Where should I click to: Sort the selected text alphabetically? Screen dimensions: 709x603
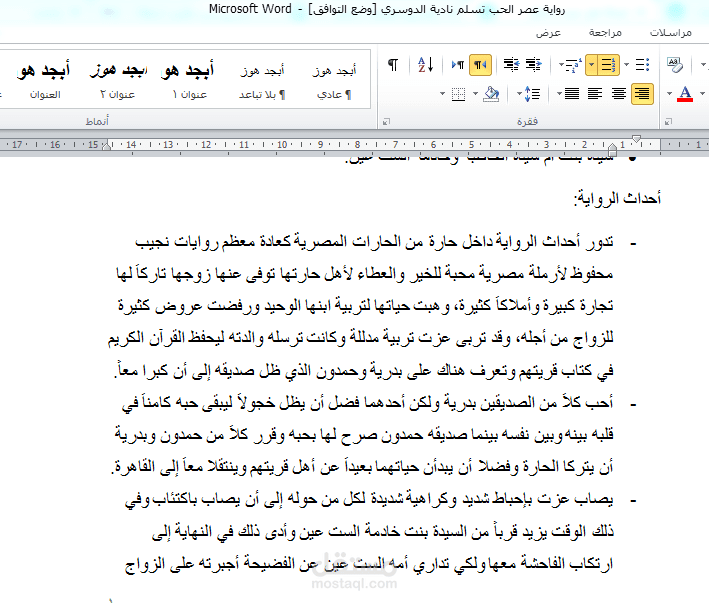click(425, 66)
